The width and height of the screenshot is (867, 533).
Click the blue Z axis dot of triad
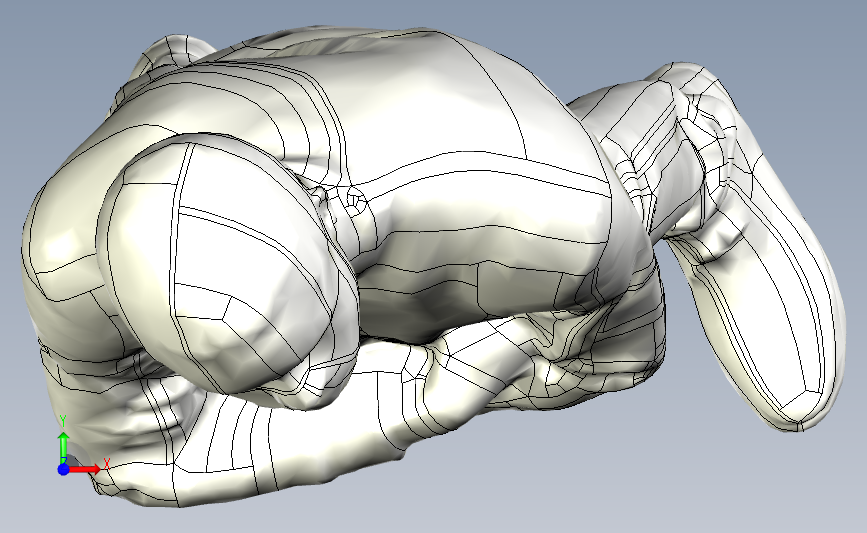tap(63, 469)
